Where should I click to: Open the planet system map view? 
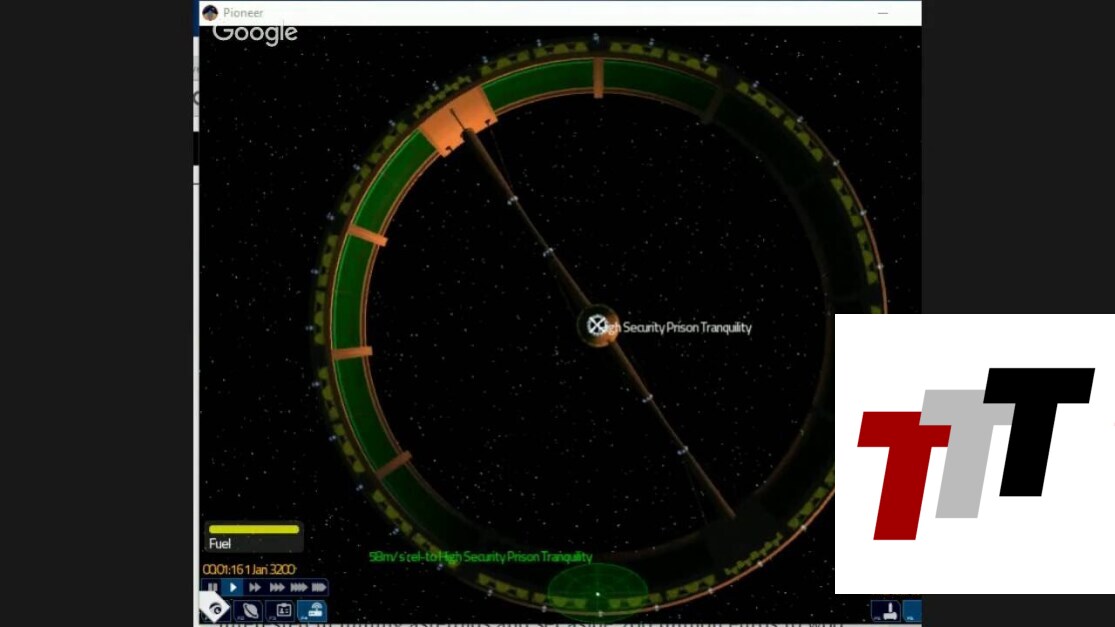(250, 610)
